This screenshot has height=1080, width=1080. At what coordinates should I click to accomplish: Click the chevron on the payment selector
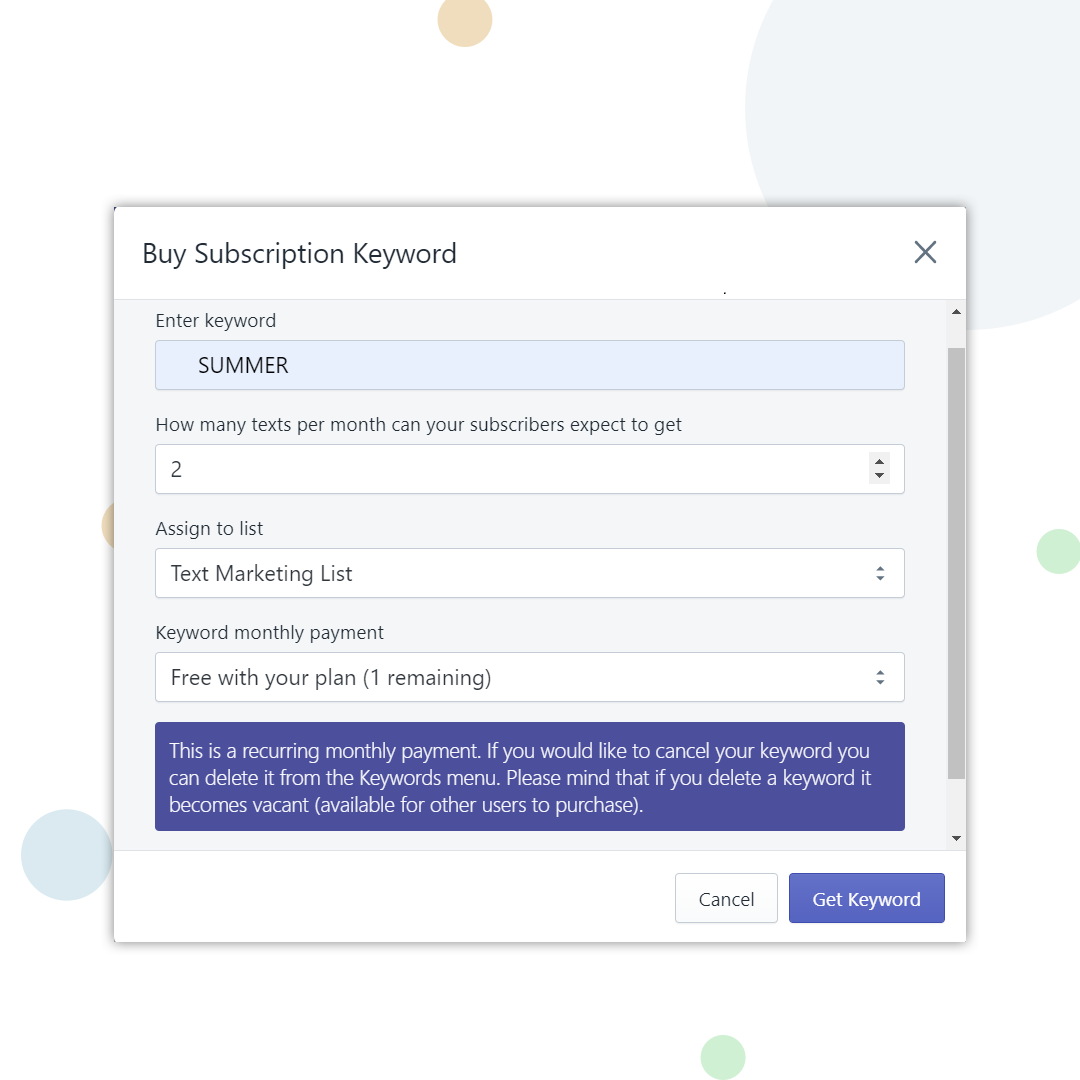click(880, 677)
